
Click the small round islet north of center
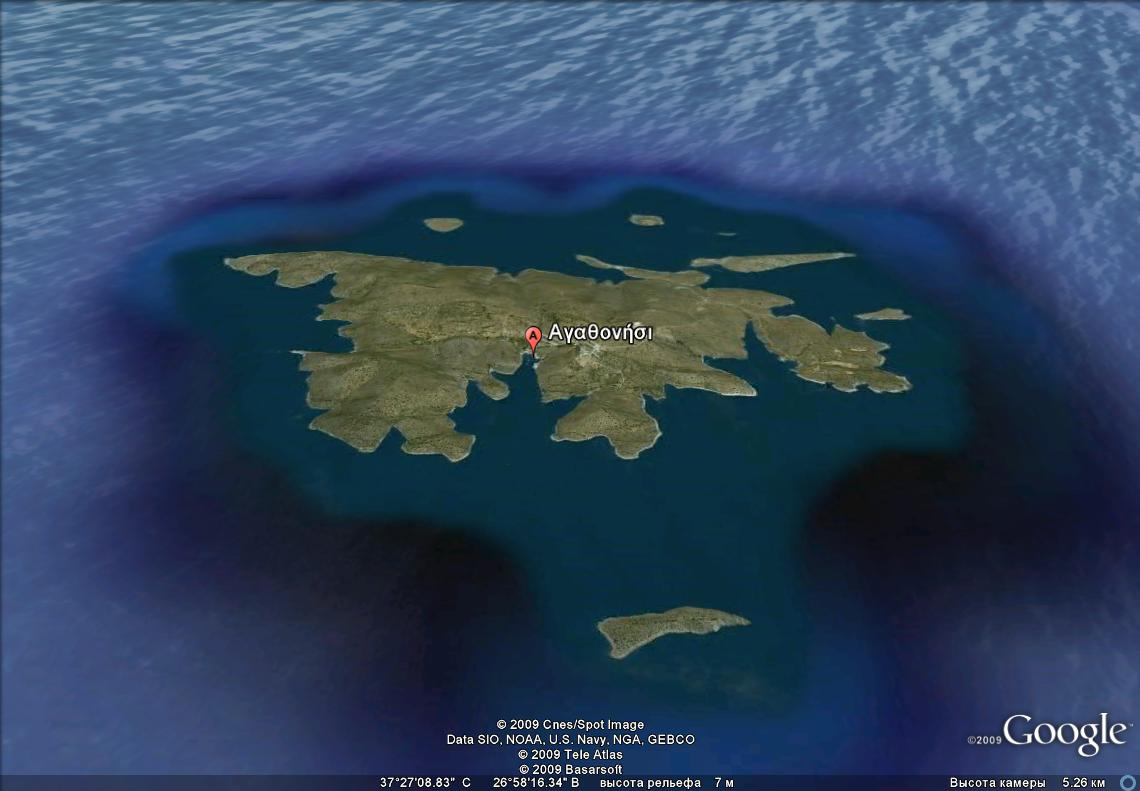tap(646, 220)
